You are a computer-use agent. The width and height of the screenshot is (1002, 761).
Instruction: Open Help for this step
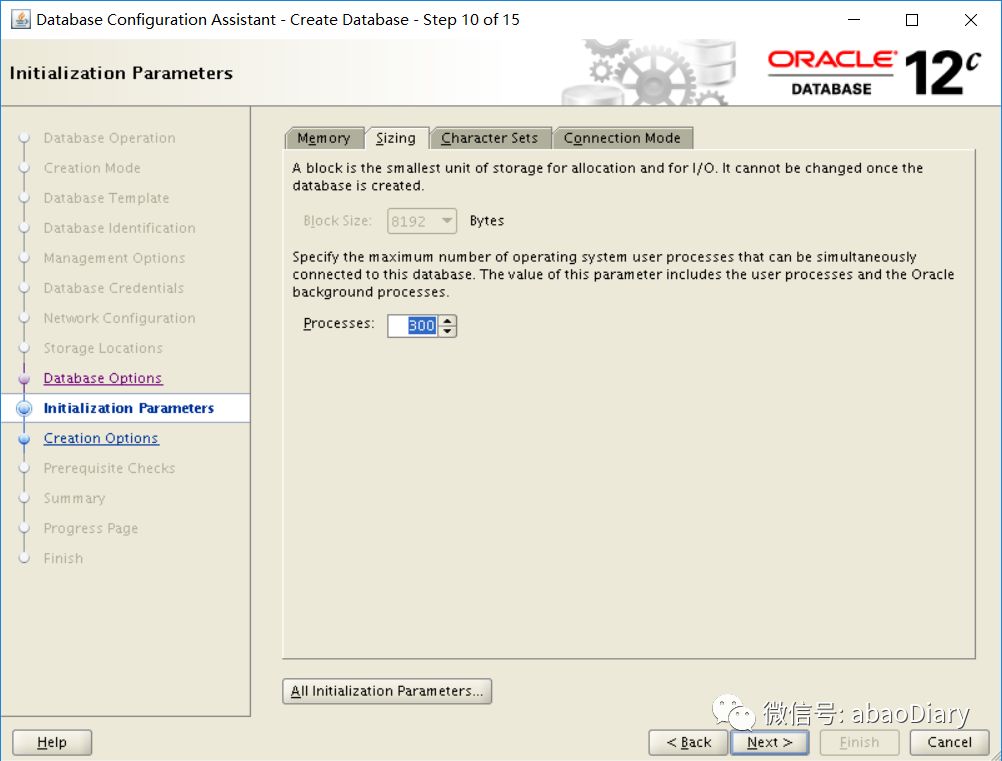51,742
